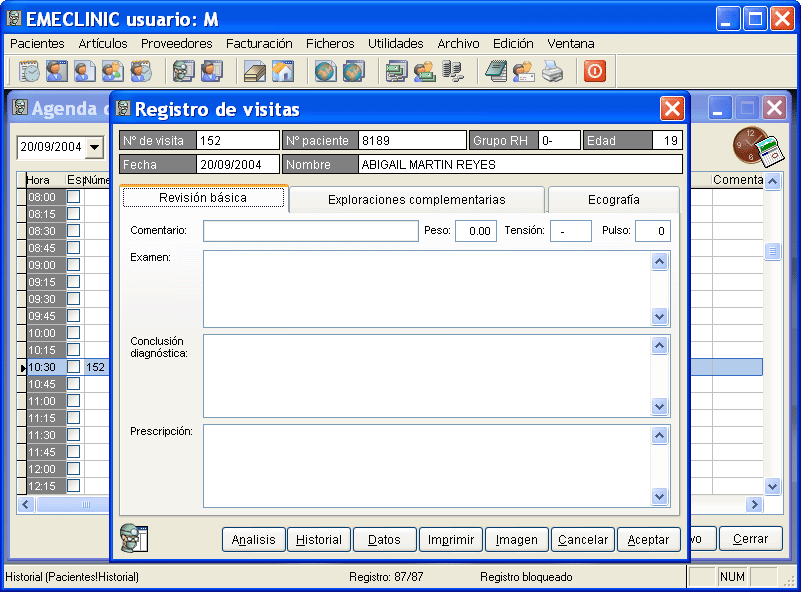
Task: Click the house toolbar icon
Action: pyautogui.click(x=282, y=71)
